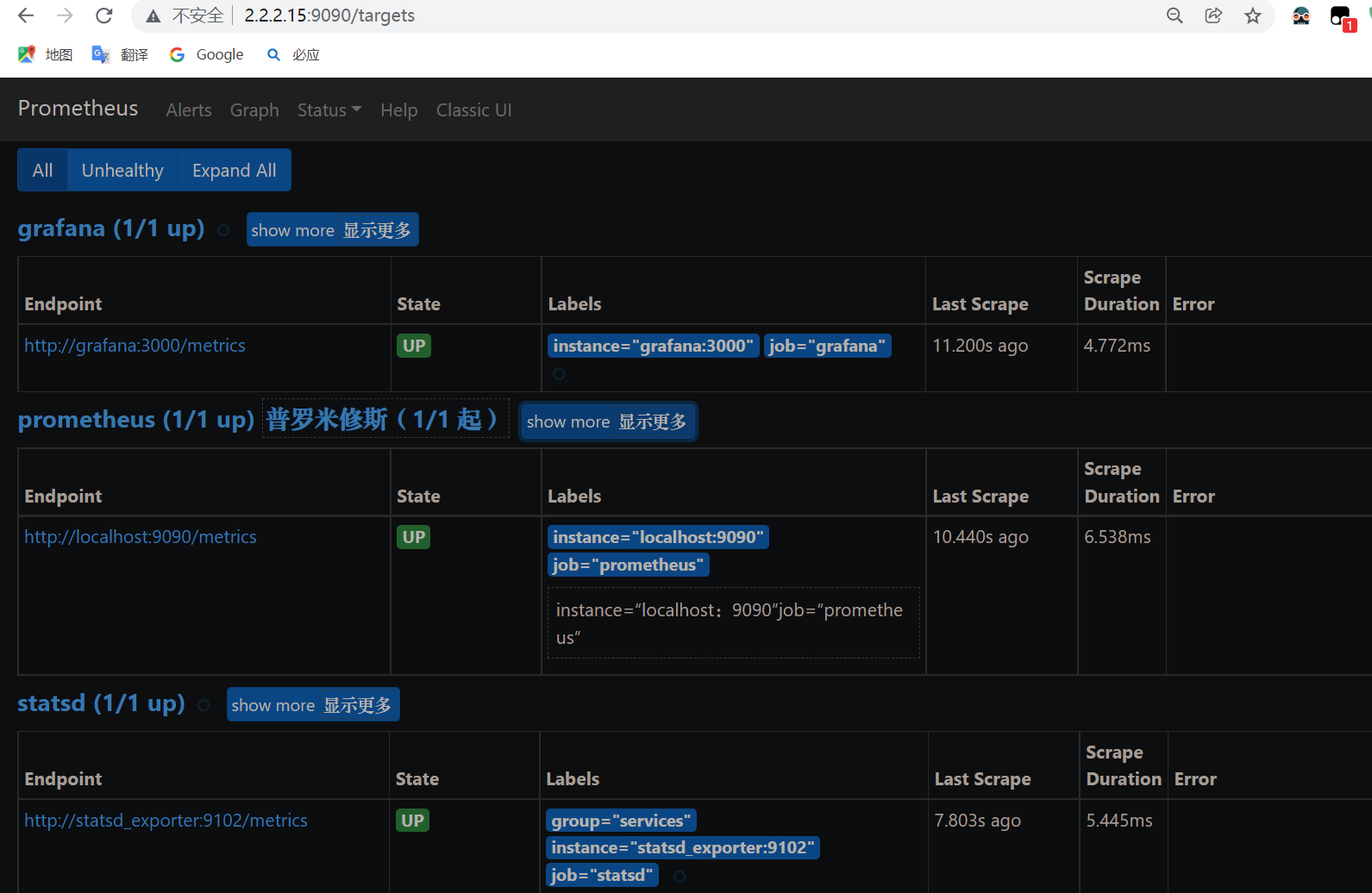Open the Graph page

click(x=254, y=110)
